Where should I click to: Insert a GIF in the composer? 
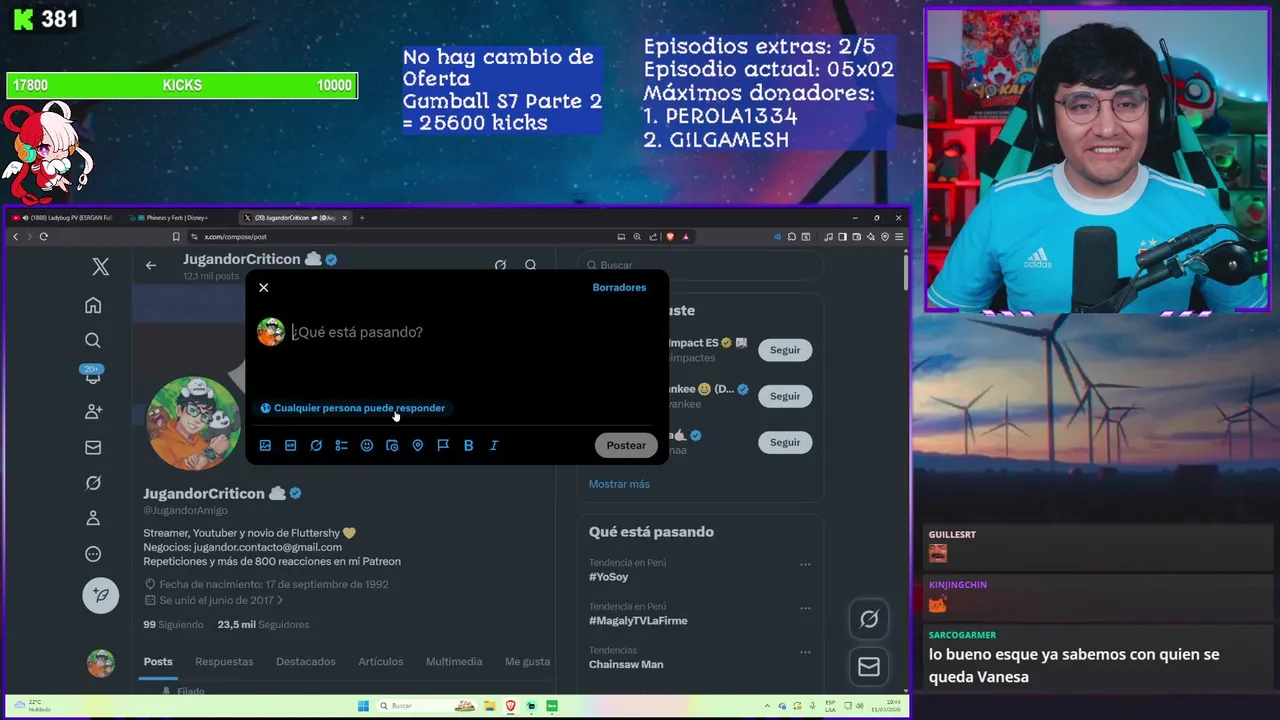290,445
